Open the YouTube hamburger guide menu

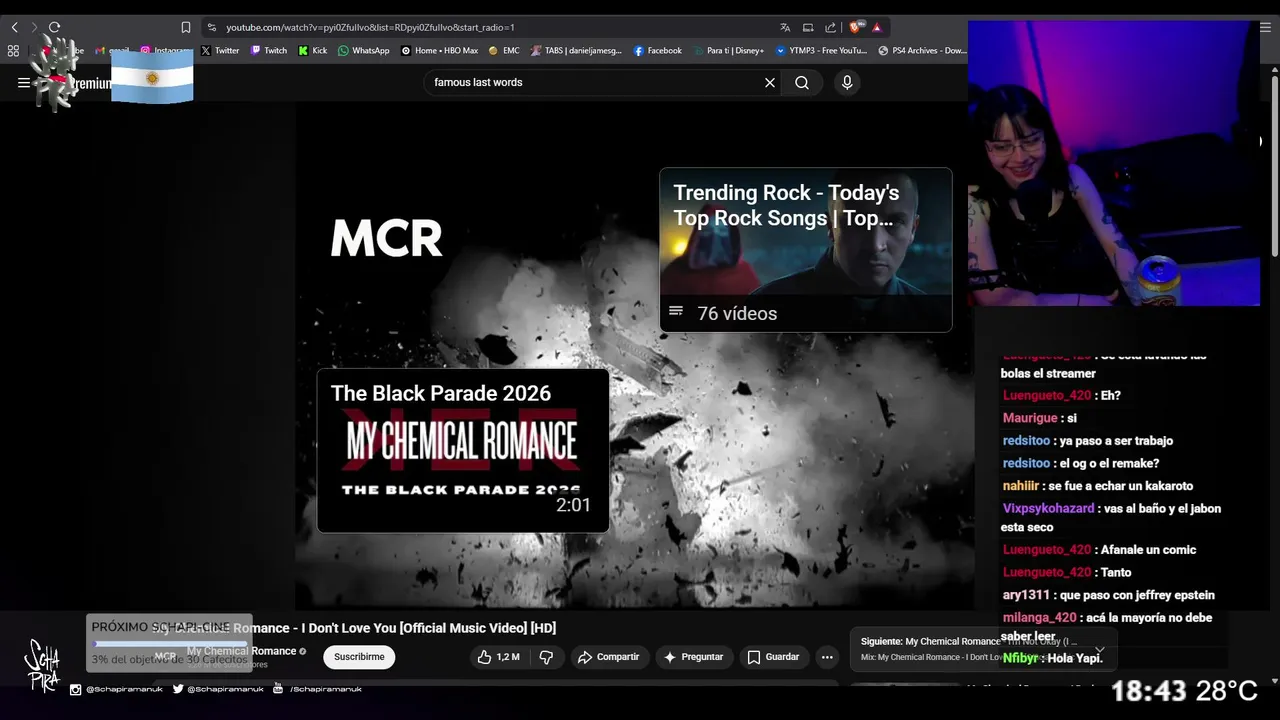pos(23,83)
